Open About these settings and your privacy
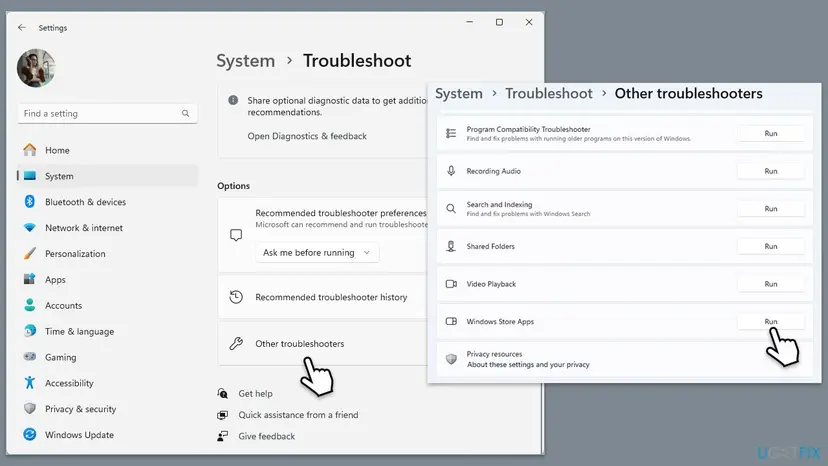The height and width of the screenshot is (466, 828). click(528, 365)
